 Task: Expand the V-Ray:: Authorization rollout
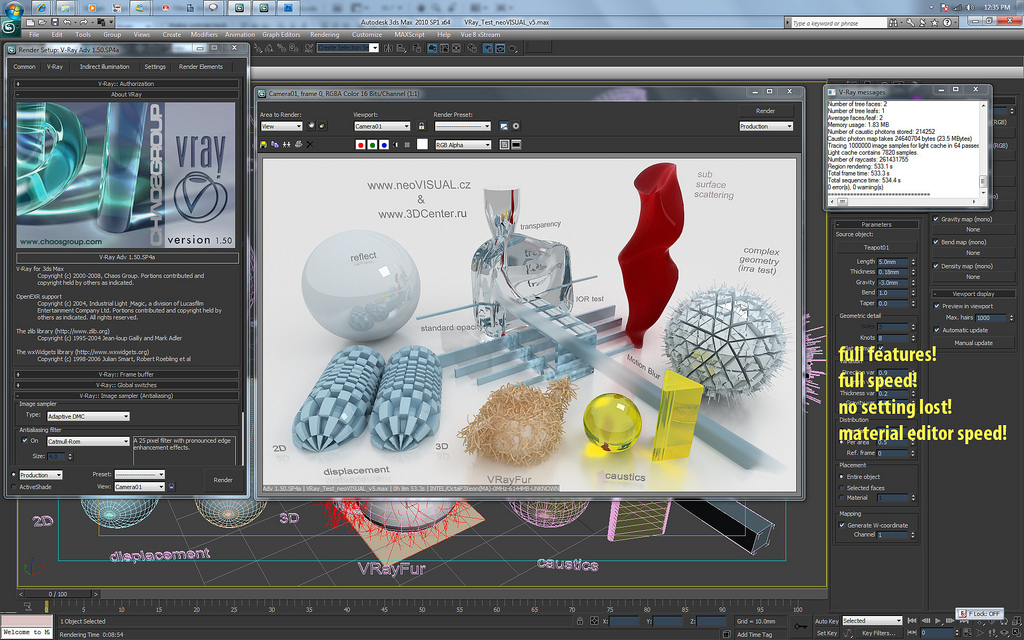(126, 84)
